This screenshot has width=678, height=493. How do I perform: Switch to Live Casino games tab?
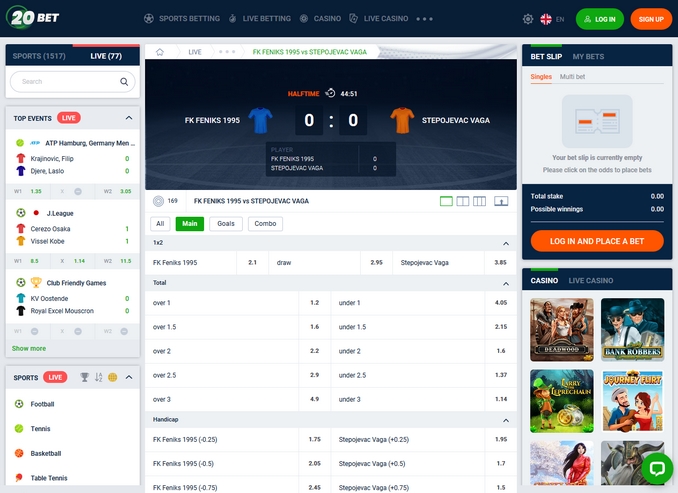point(591,281)
